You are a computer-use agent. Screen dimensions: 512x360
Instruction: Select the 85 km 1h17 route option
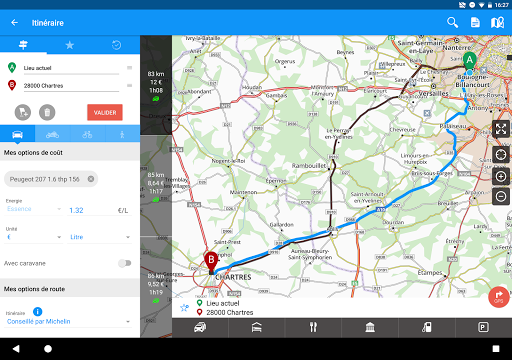[x=156, y=186]
